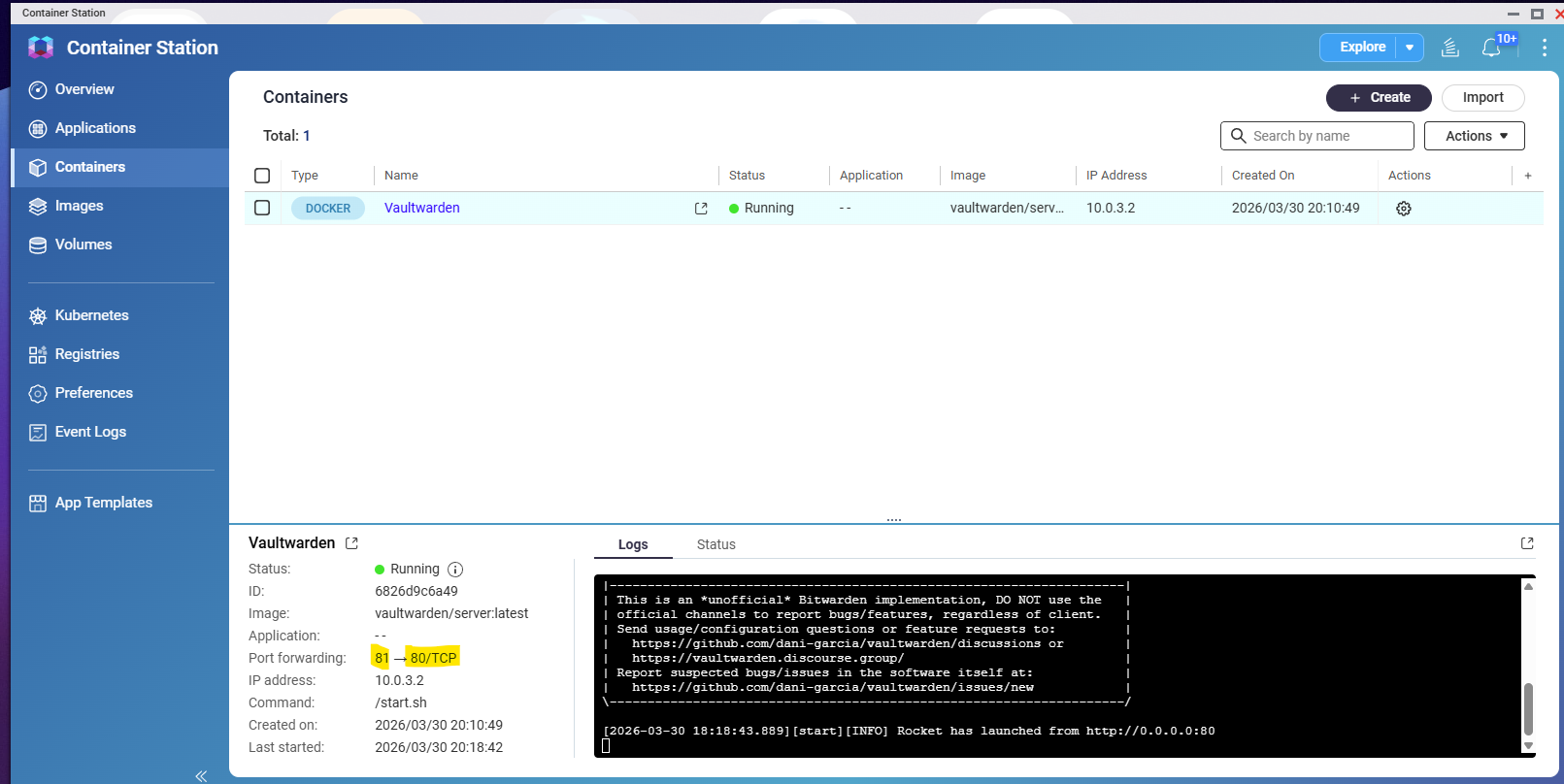Click the Event Logs sidebar icon
This screenshot has width=1564, height=784.
38,433
